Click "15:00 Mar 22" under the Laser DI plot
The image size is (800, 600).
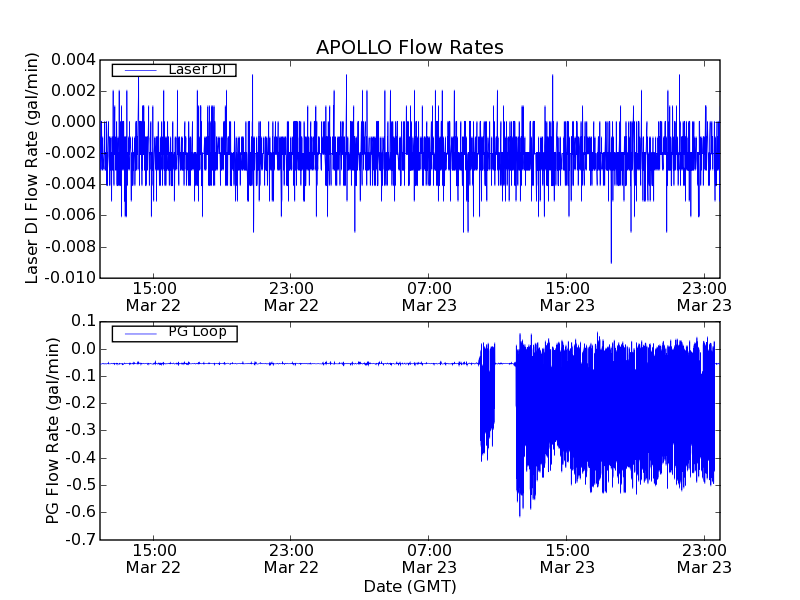coord(153,297)
